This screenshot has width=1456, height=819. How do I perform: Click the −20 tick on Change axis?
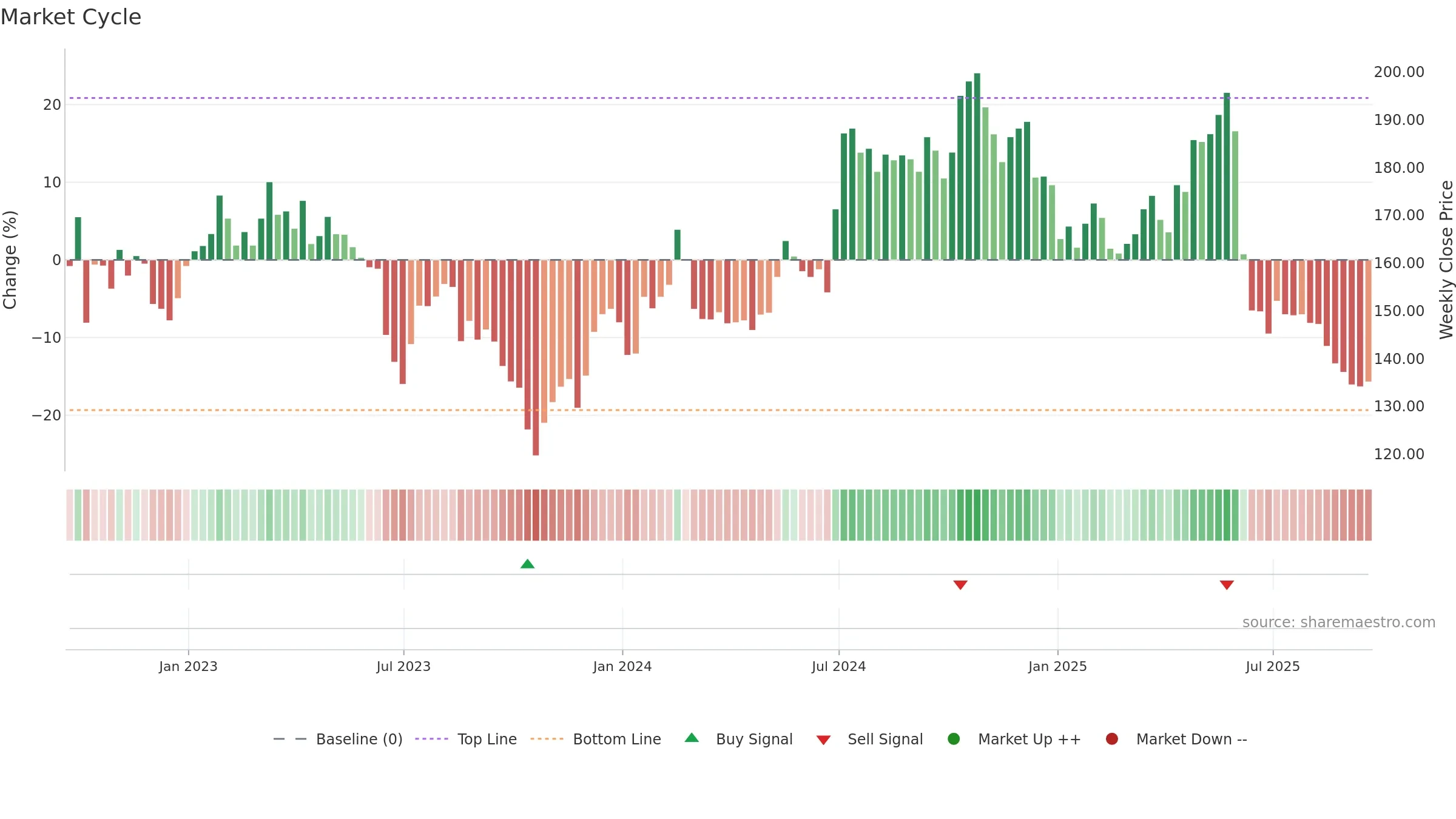47,415
